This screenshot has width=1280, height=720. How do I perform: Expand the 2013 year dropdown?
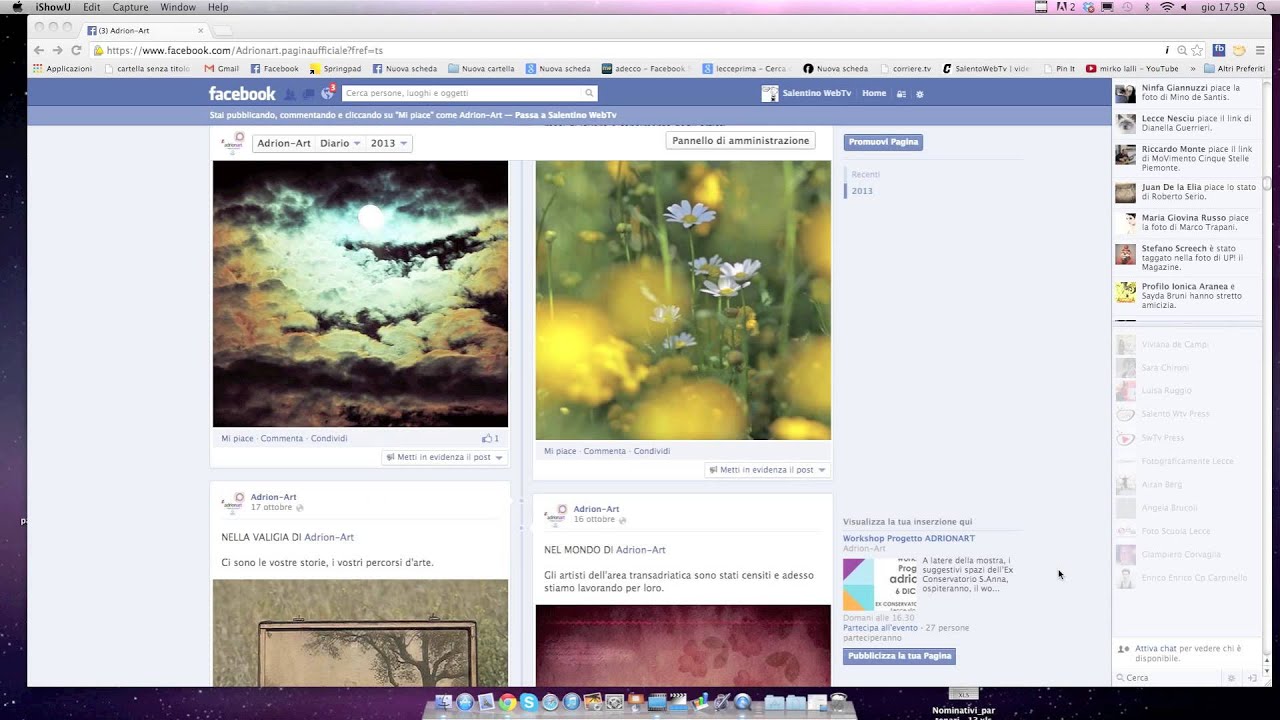389,143
